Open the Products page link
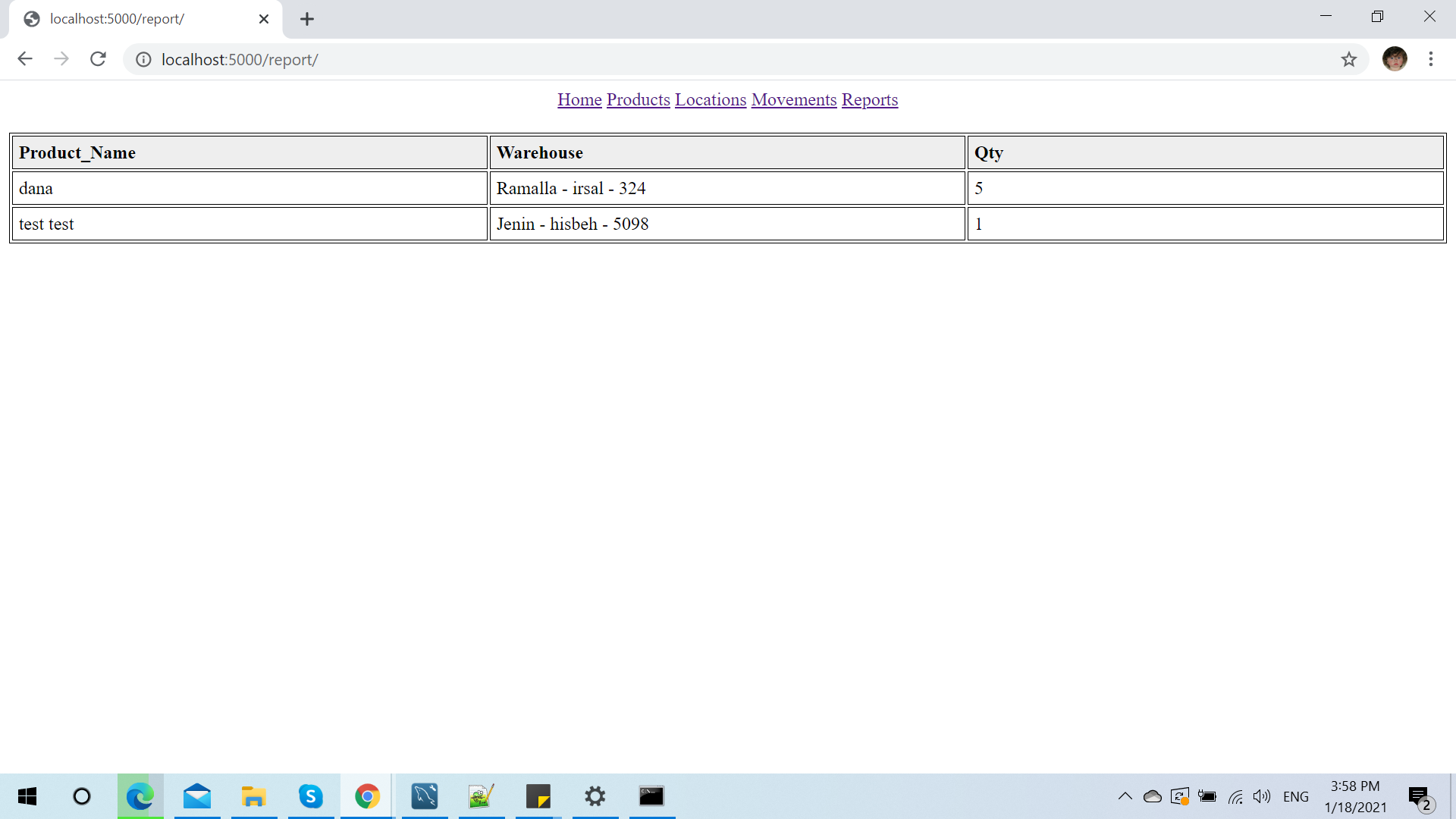This screenshot has height=819, width=1456. click(638, 100)
